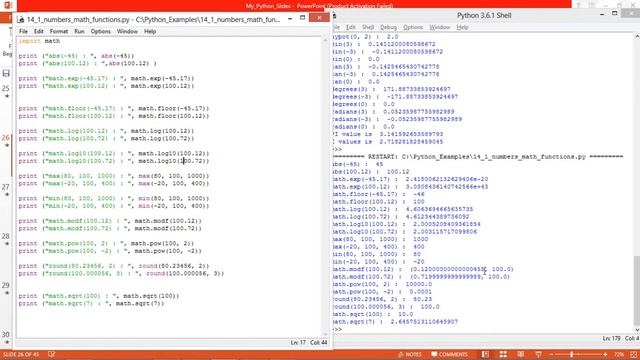
Task: Click Ln: 17 Col: 44 editor status text
Action: coord(309,342)
